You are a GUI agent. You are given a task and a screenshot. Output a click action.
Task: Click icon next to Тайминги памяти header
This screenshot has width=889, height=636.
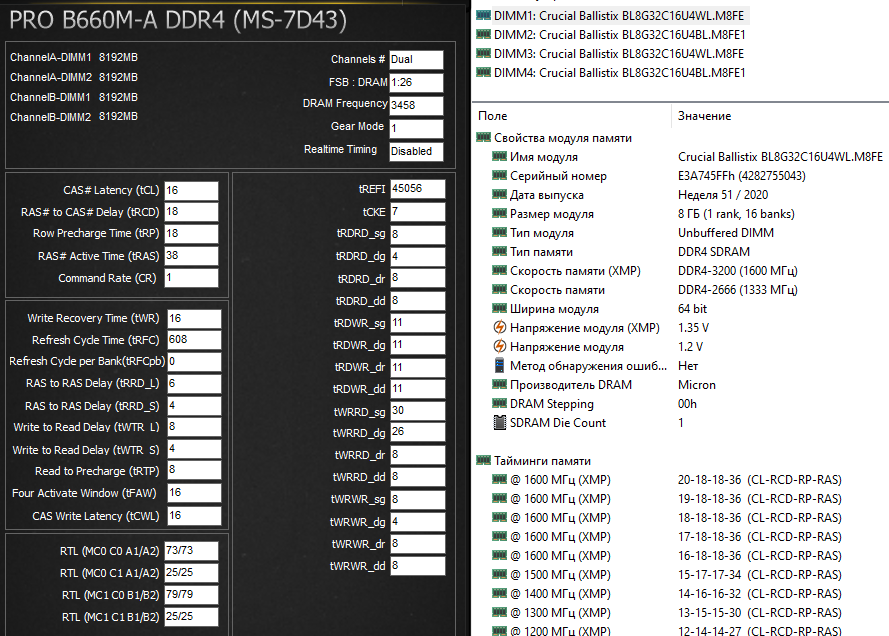484,460
